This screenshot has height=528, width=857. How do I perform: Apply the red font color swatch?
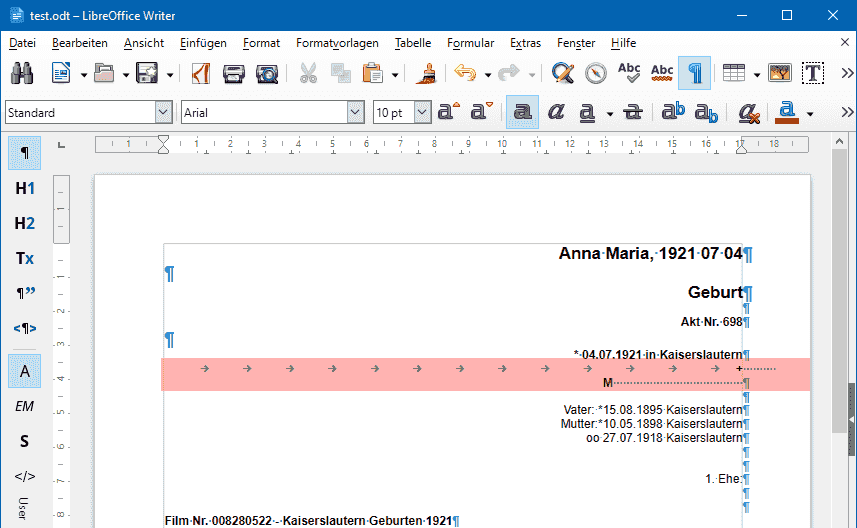tap(786, 113)
